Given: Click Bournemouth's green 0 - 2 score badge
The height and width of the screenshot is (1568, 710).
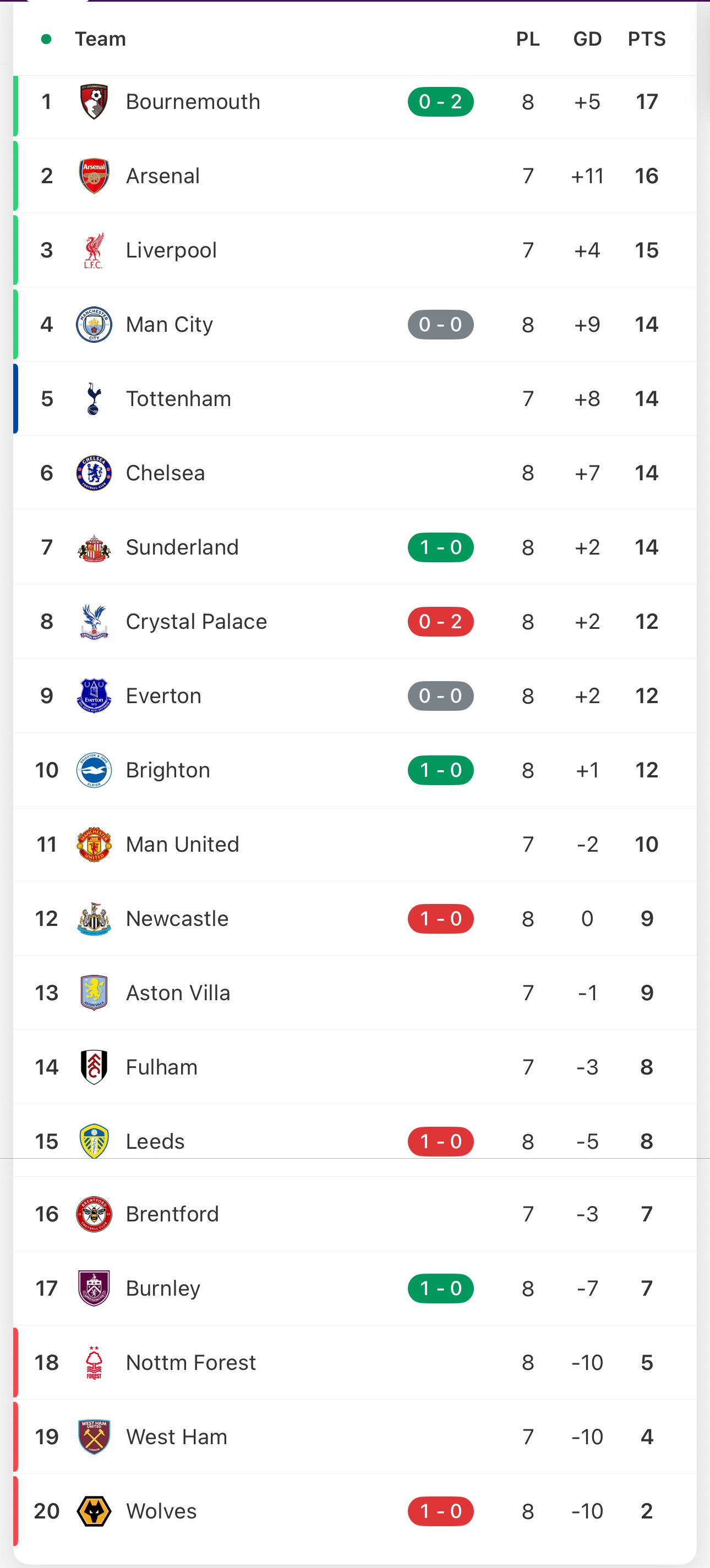Looking at the screenshot, I should [440, 102].
